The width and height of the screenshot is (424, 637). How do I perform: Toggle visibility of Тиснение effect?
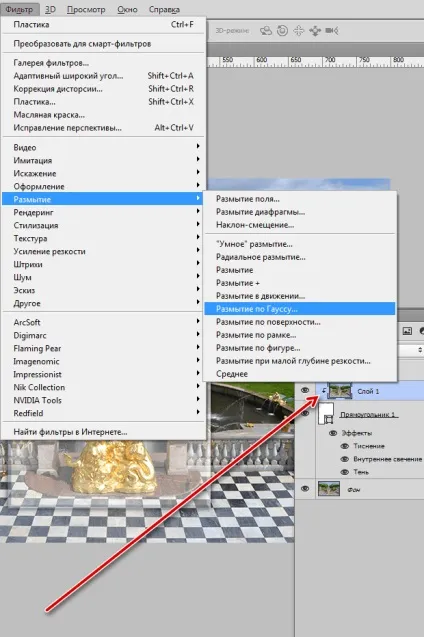pos(345,446)
